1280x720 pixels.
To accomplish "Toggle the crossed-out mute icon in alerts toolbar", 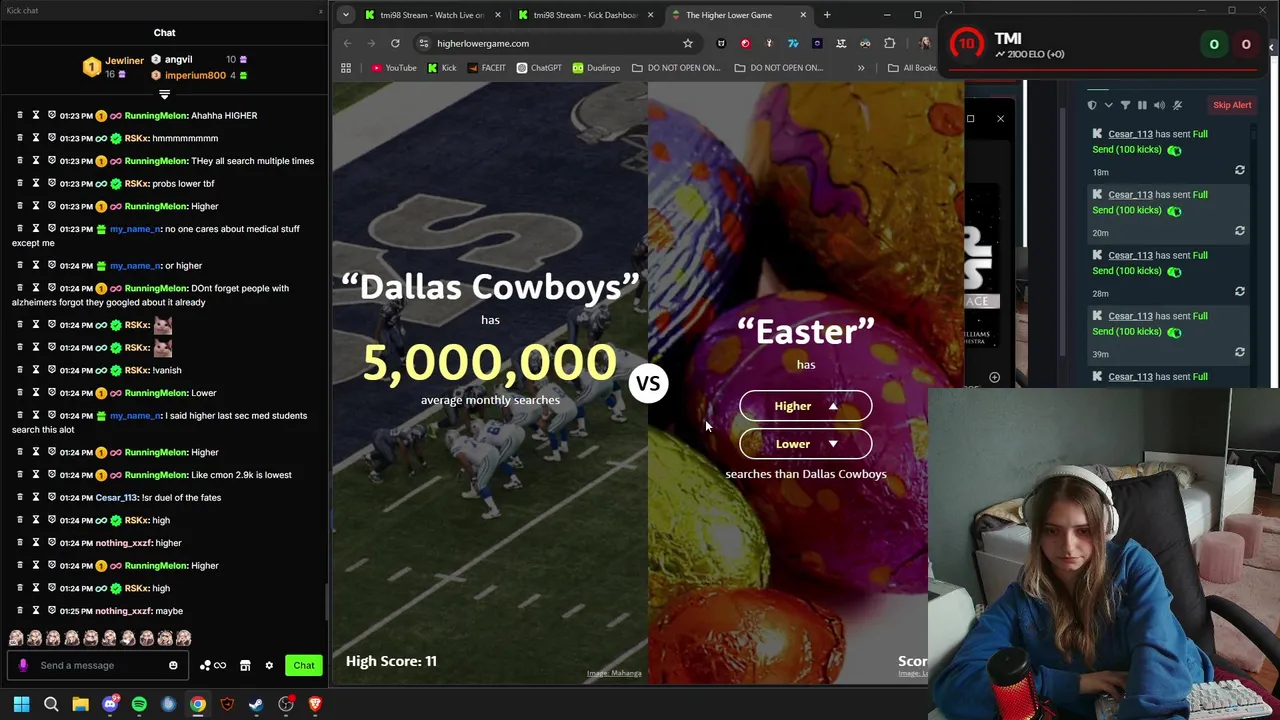I will click(x=1177, y=105).
